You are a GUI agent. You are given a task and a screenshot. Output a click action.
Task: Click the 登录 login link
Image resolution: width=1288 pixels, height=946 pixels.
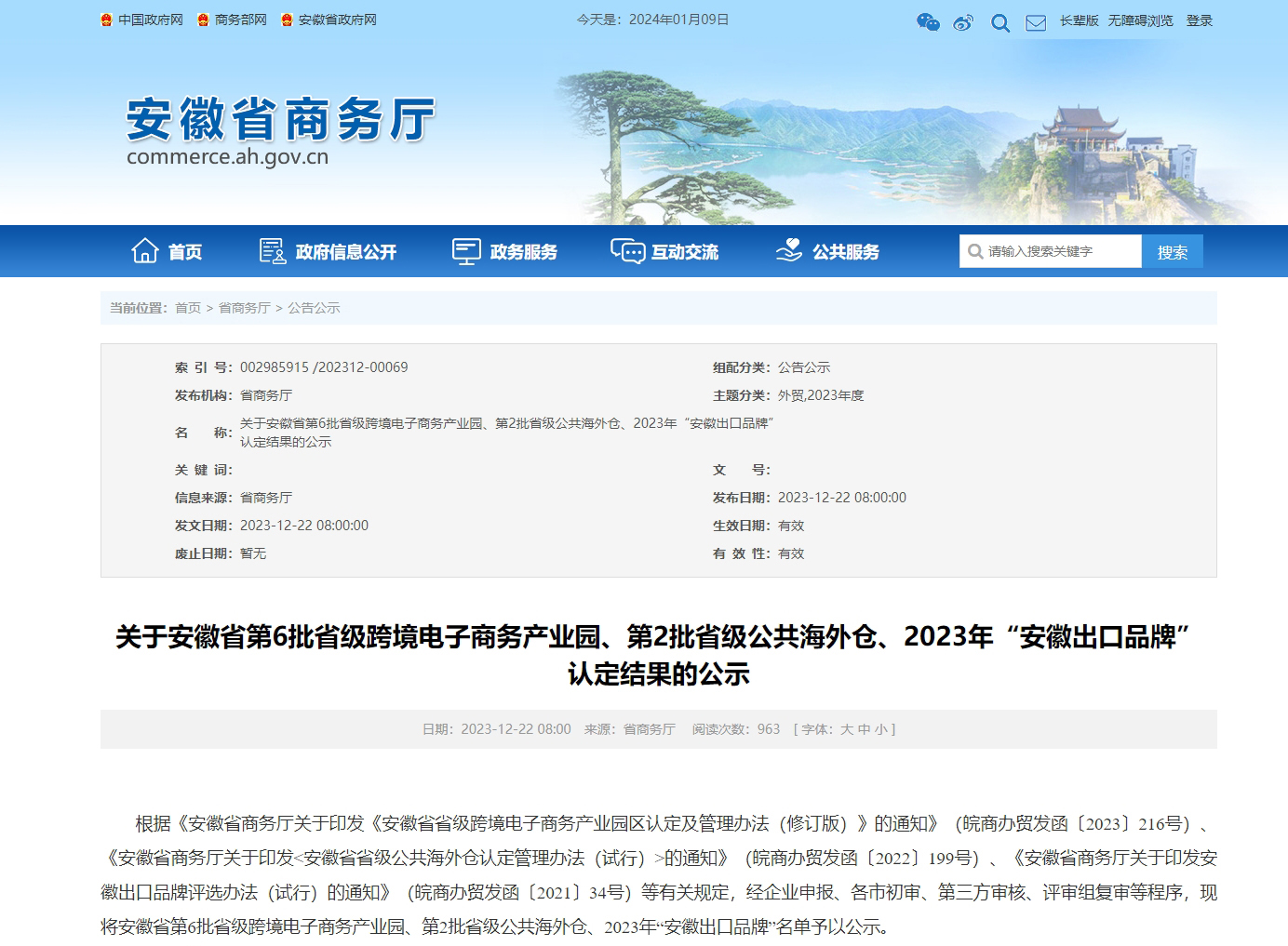coord(1199,20)
